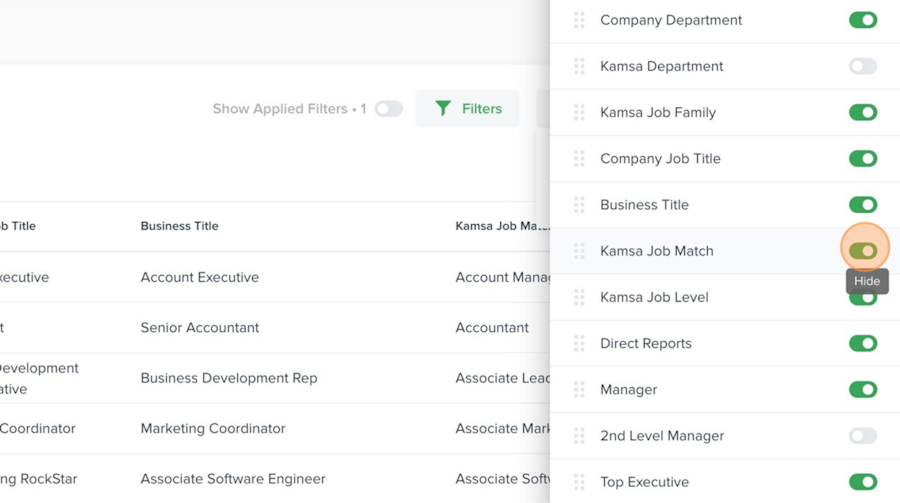Click the drag handle beside Business Title

click(579, 204)
